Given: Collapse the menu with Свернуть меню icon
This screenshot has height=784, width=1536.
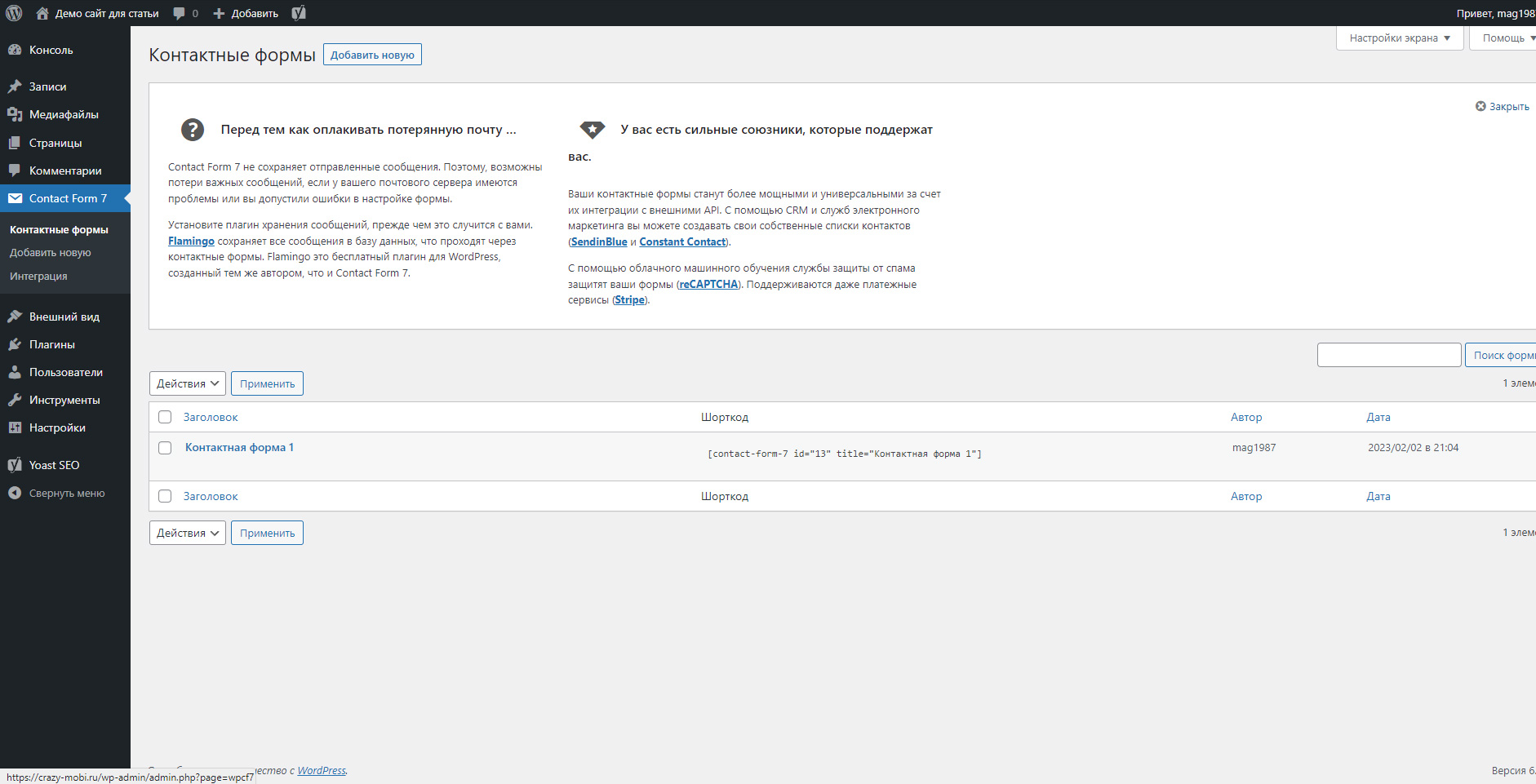Looking at the screenshot, I should tap(15, 493).
